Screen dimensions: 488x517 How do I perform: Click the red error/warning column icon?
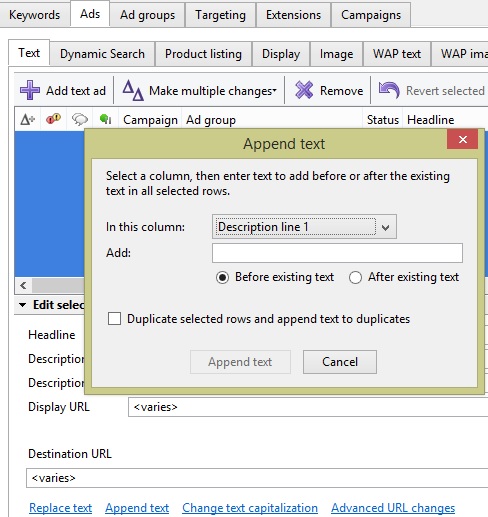click(53, 119)
